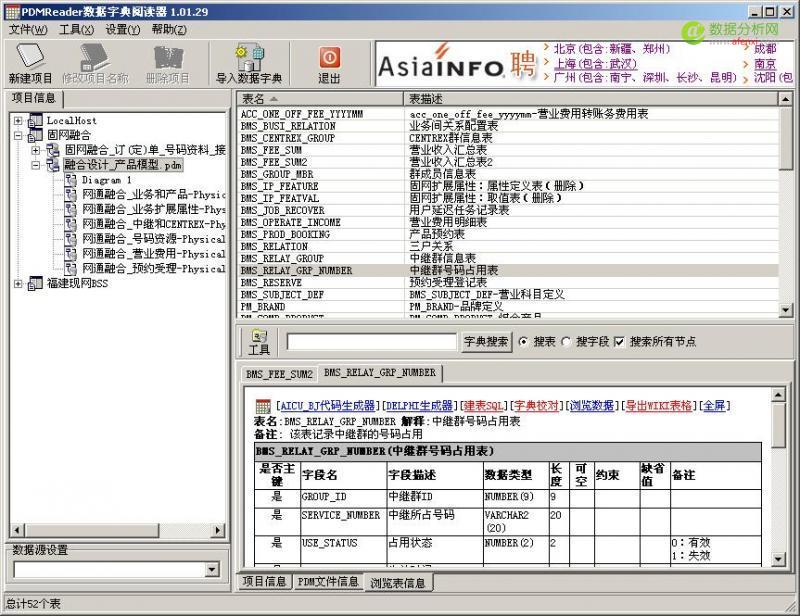This screenshot has width=800, height=616.
Task: Click icon of 网通融合_号码资源 diagram
Action: point(71,239)
